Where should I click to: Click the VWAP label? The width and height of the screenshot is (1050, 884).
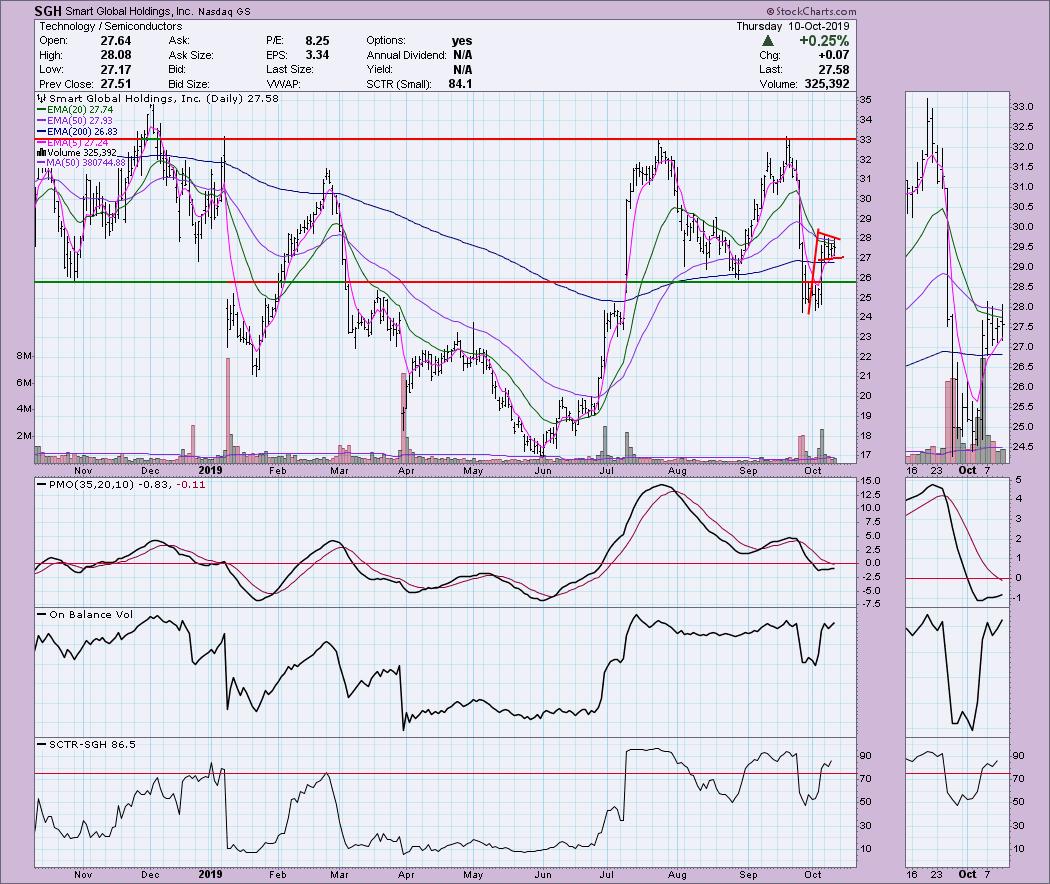click(283, 84)
